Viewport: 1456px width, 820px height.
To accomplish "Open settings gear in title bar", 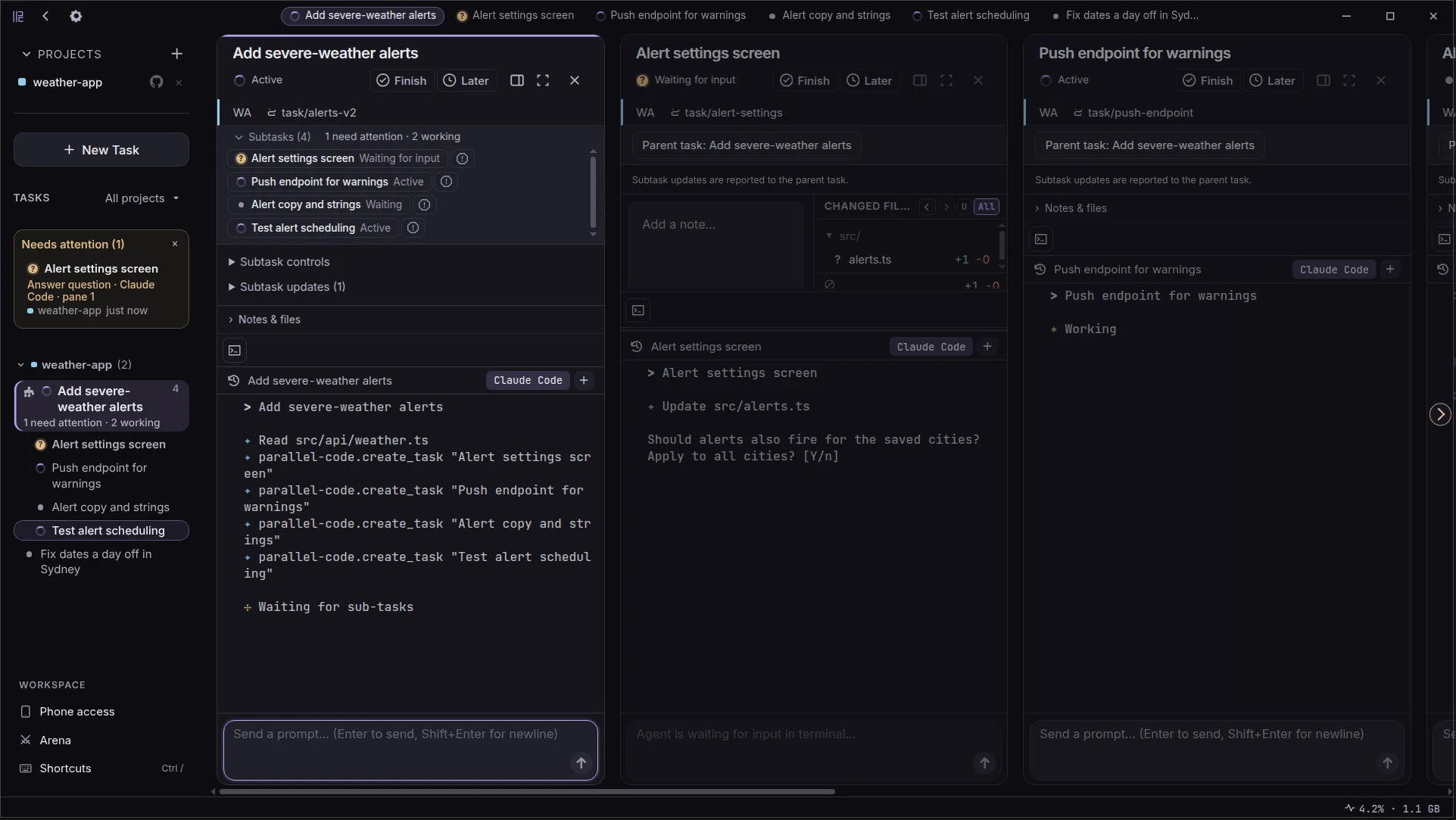I will 76,16.
